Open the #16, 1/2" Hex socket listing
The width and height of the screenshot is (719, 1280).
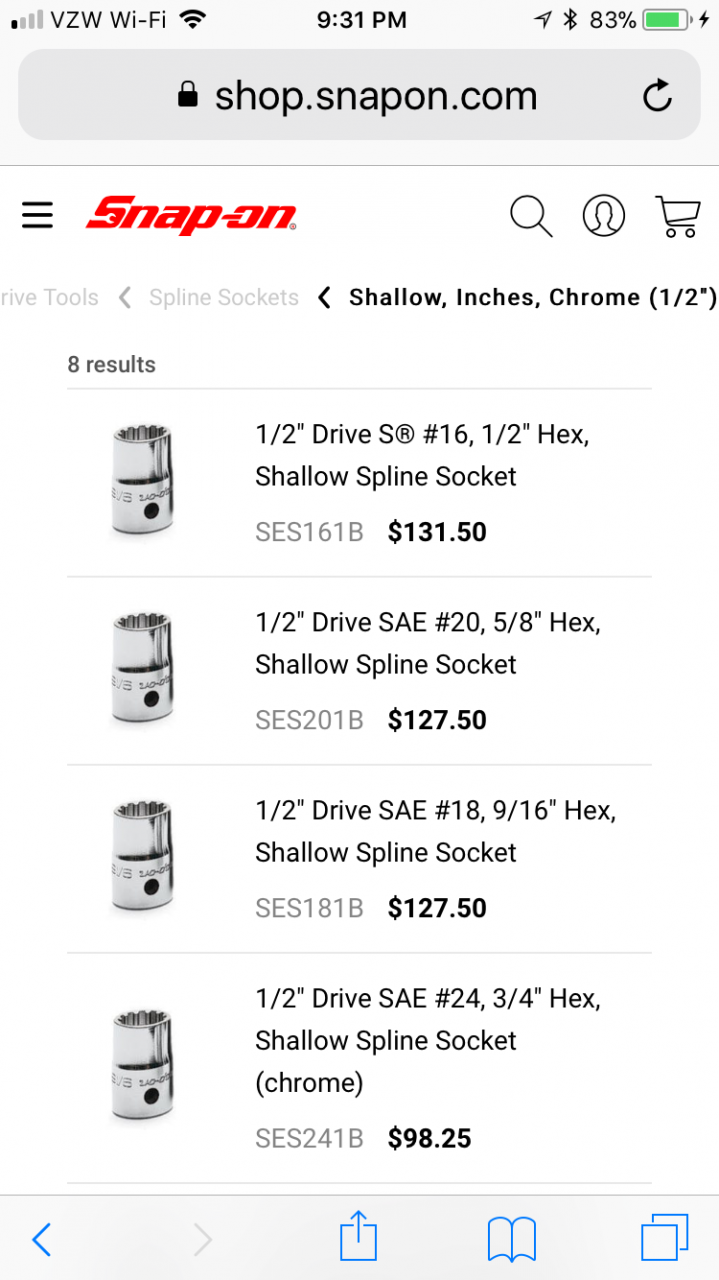point(421,455)
